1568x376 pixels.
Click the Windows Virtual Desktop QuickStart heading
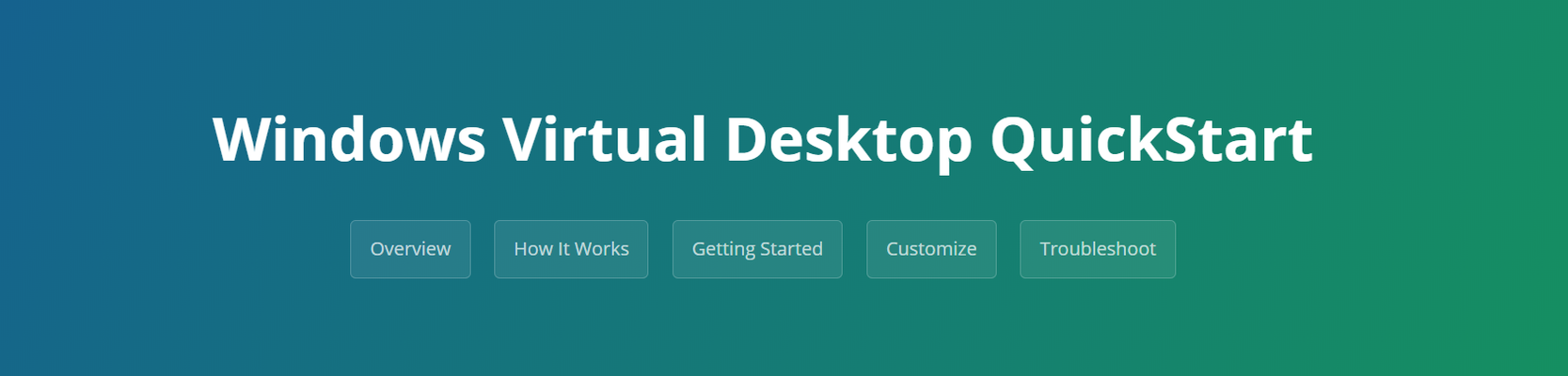[763, 140]
